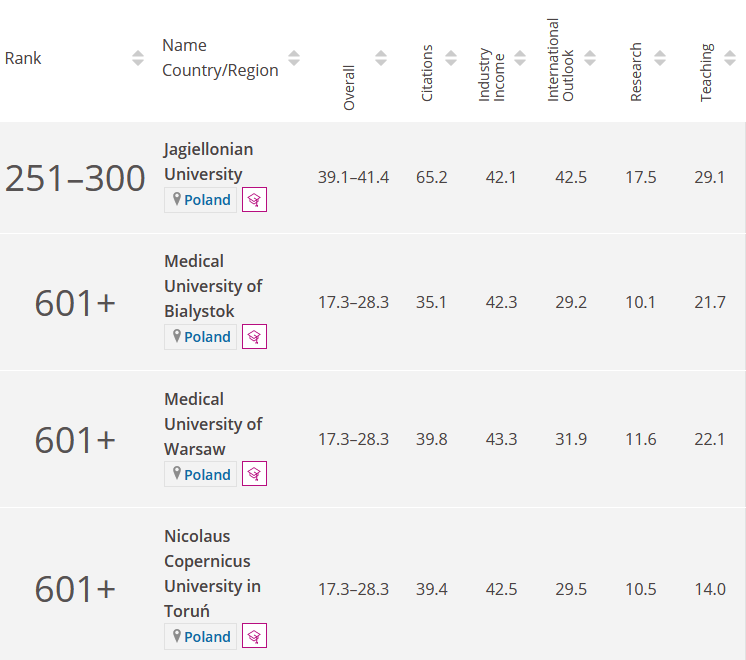The height and width of the screenshot is (660, 746).
Task: Click graduation cap icon for Medical University of Warsaw
Action: coord(255,475)
